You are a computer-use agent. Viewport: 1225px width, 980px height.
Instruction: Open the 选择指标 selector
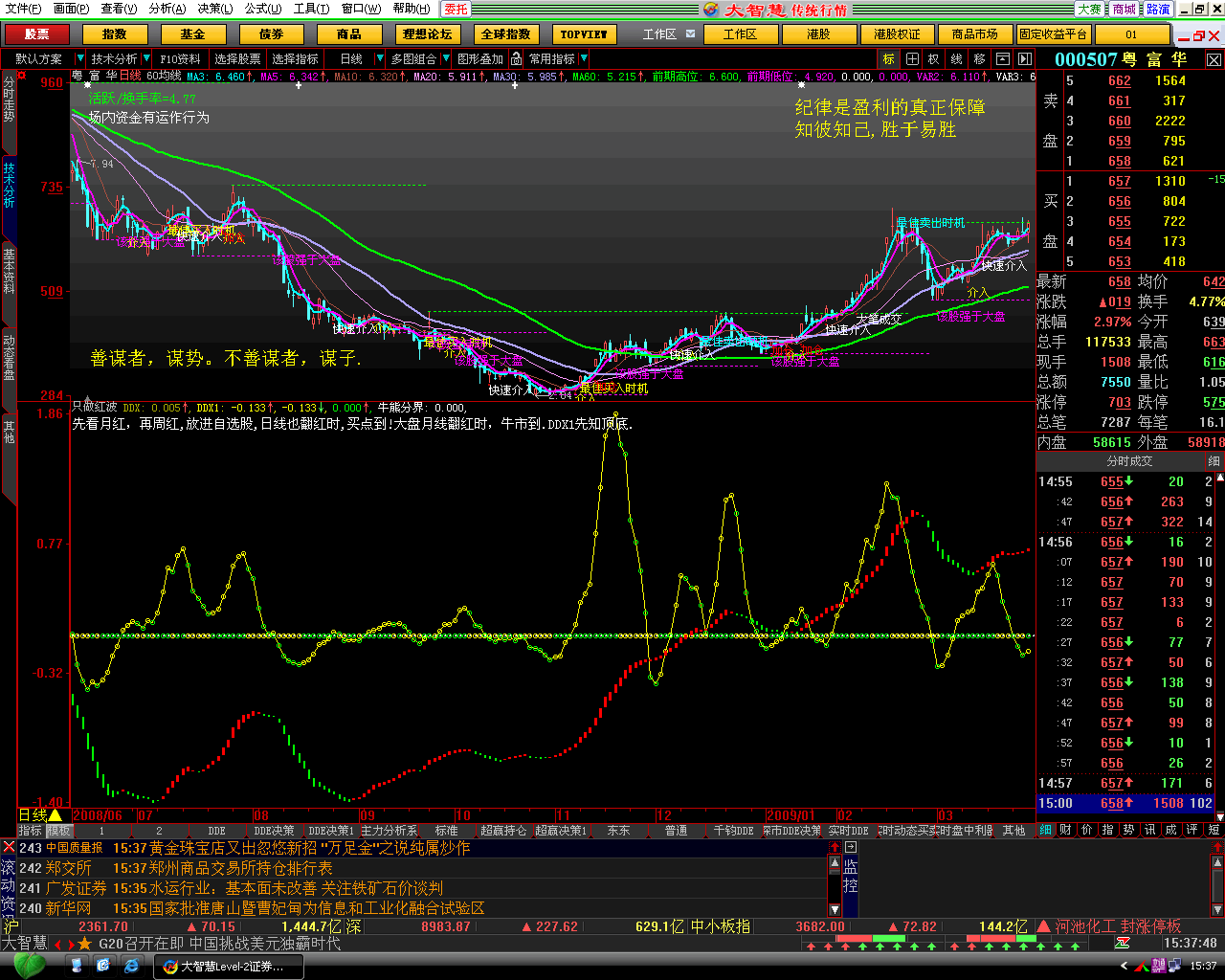pos(295,59)
